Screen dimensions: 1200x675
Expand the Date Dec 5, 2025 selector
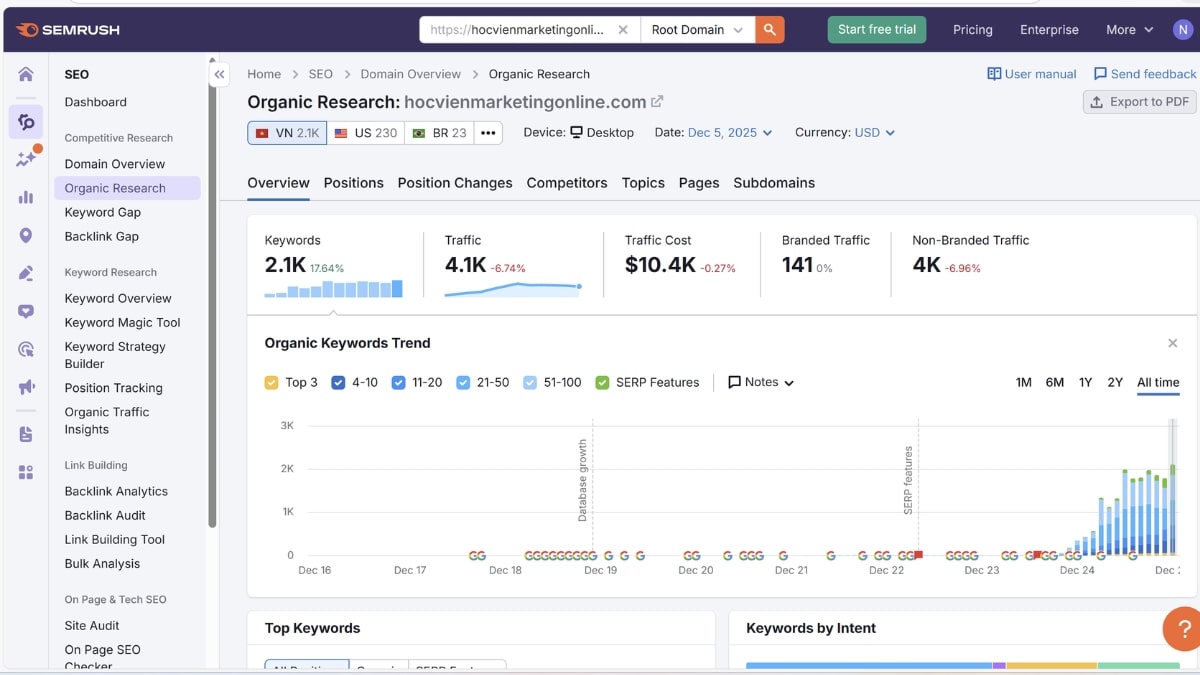720,132
